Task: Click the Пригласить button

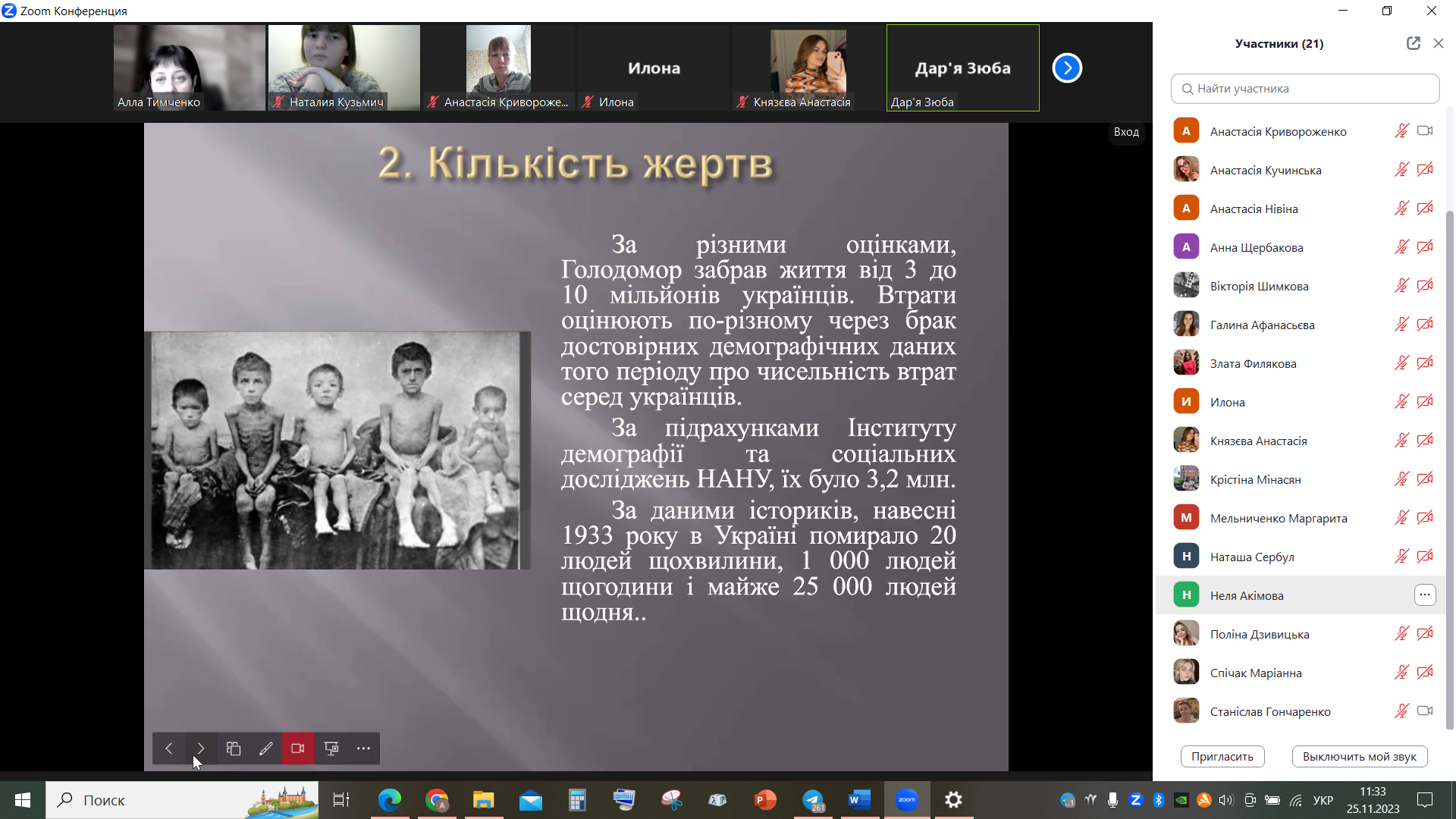Action: coord(1222,756)
